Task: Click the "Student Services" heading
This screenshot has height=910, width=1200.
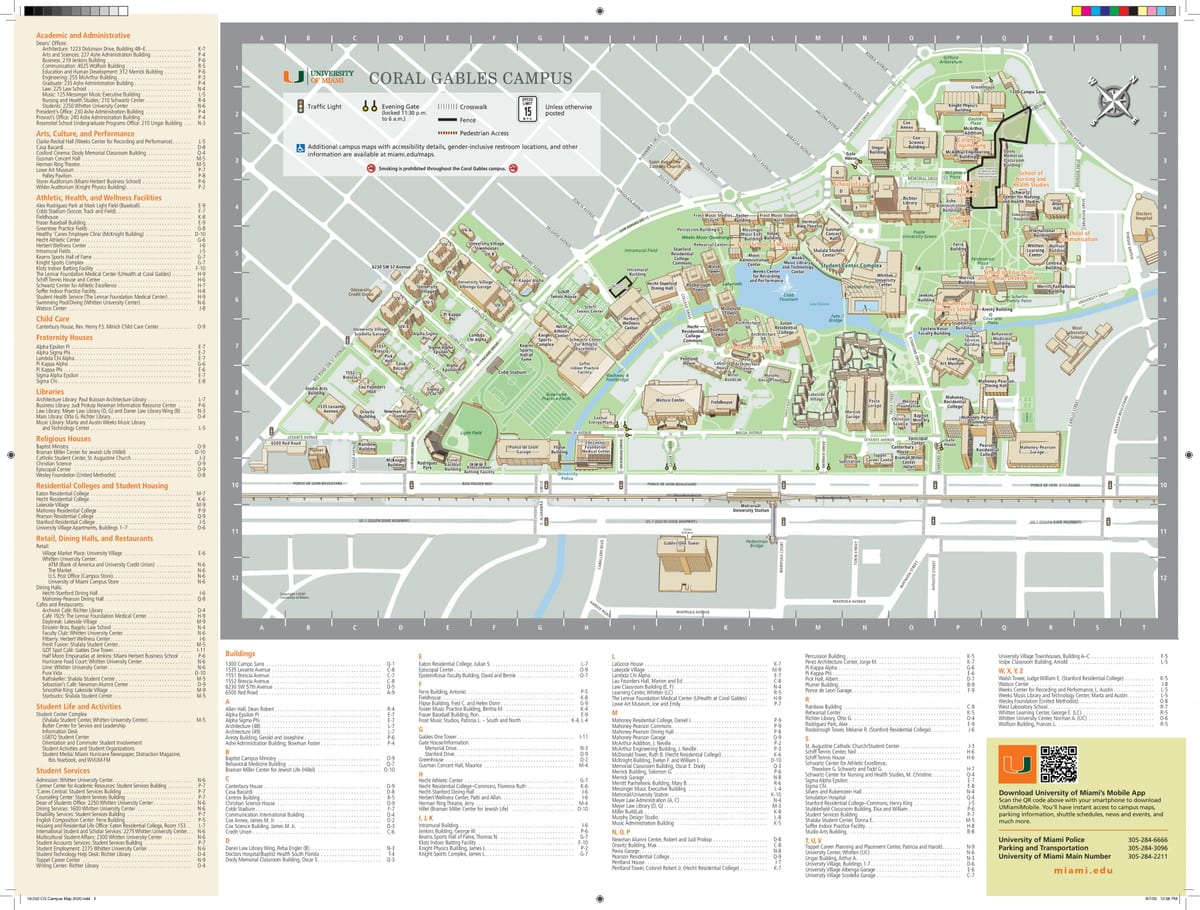Action: pyautogui.click(x=63, y=770)
